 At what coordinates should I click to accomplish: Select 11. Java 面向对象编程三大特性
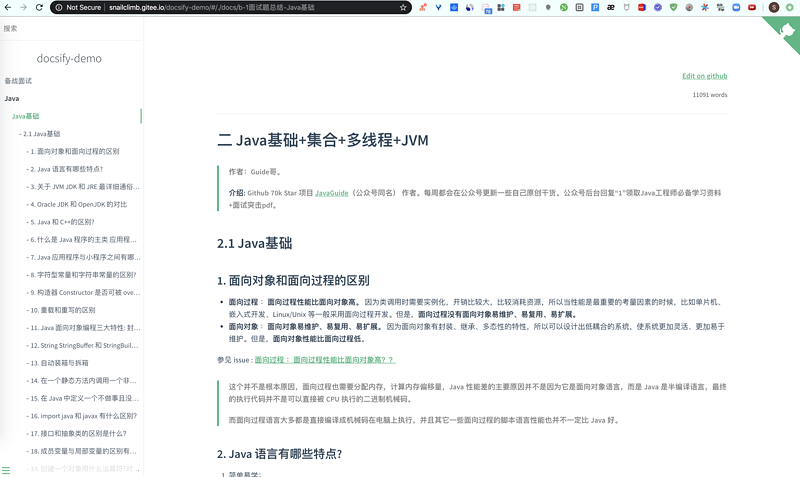pos(85,328)
